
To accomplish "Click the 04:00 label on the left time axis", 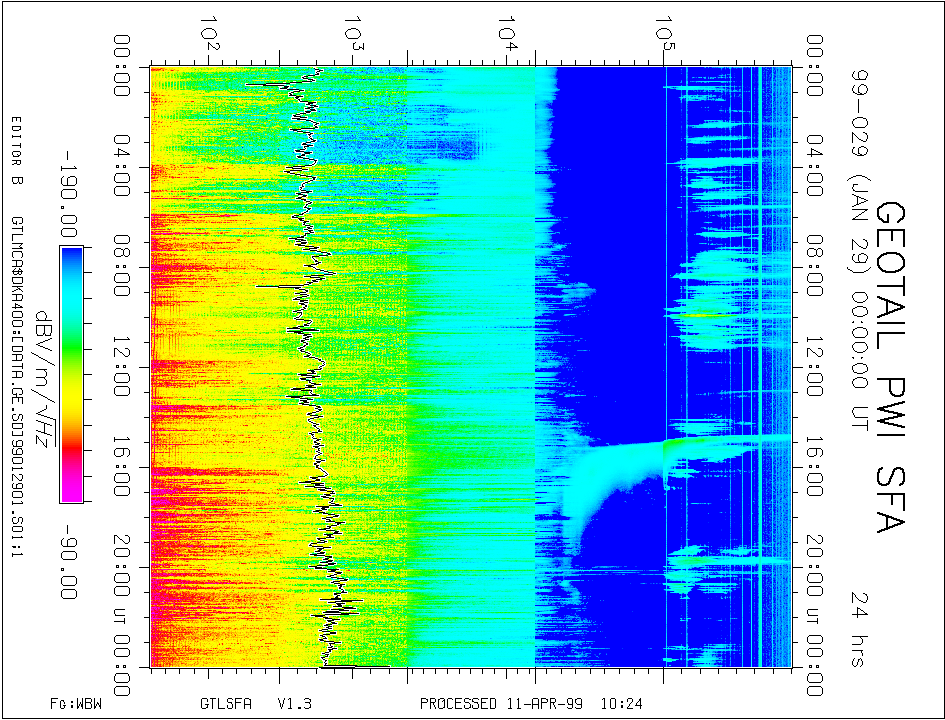I will click(x=121, y=166).
